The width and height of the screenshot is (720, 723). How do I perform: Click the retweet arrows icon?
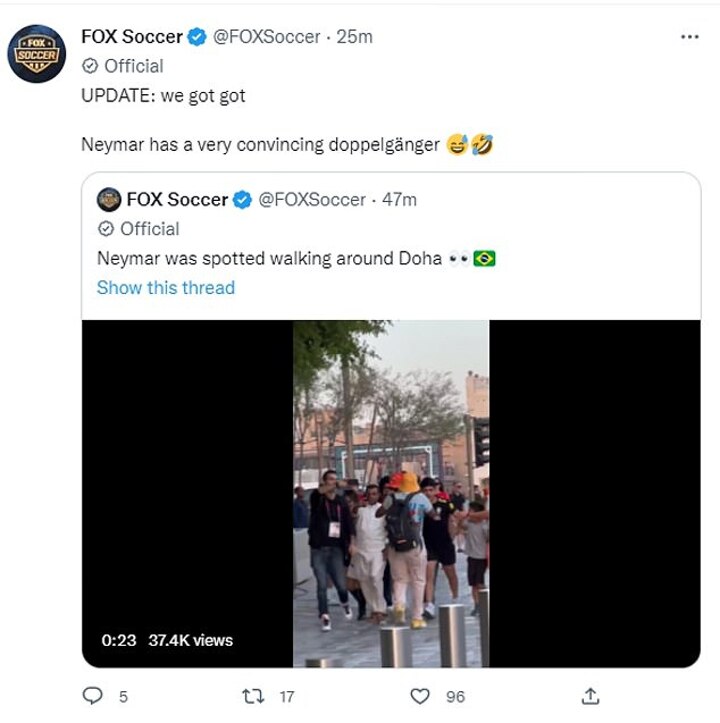(257, 696)
